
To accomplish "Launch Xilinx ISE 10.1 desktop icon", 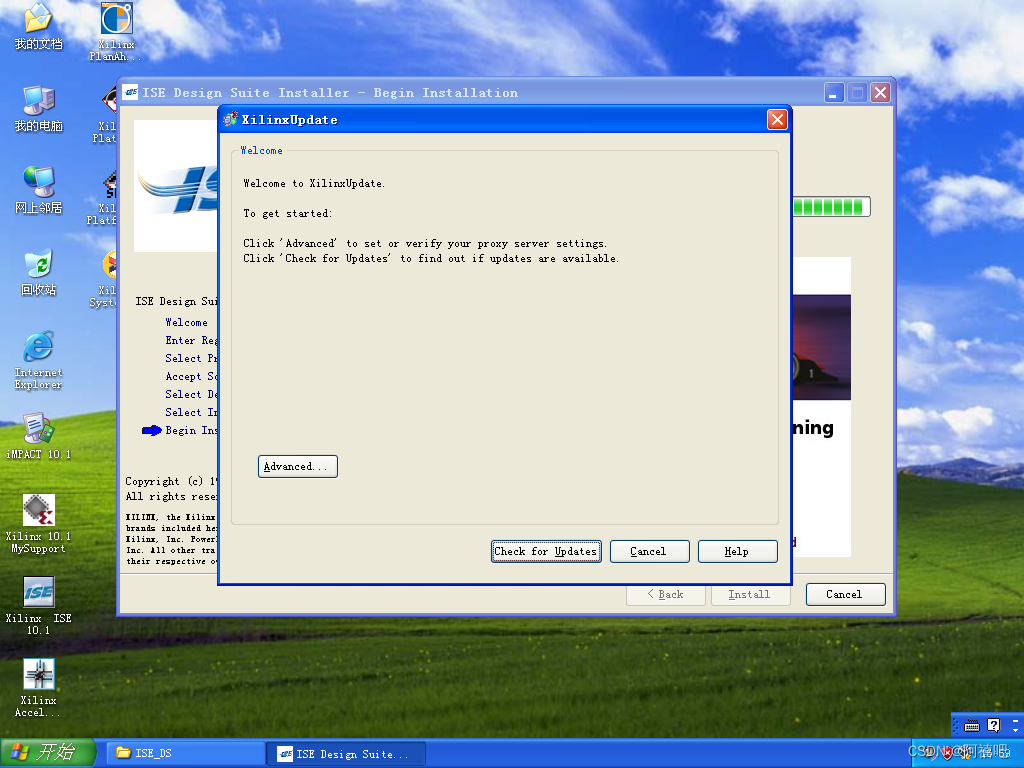I will [39, 605].
